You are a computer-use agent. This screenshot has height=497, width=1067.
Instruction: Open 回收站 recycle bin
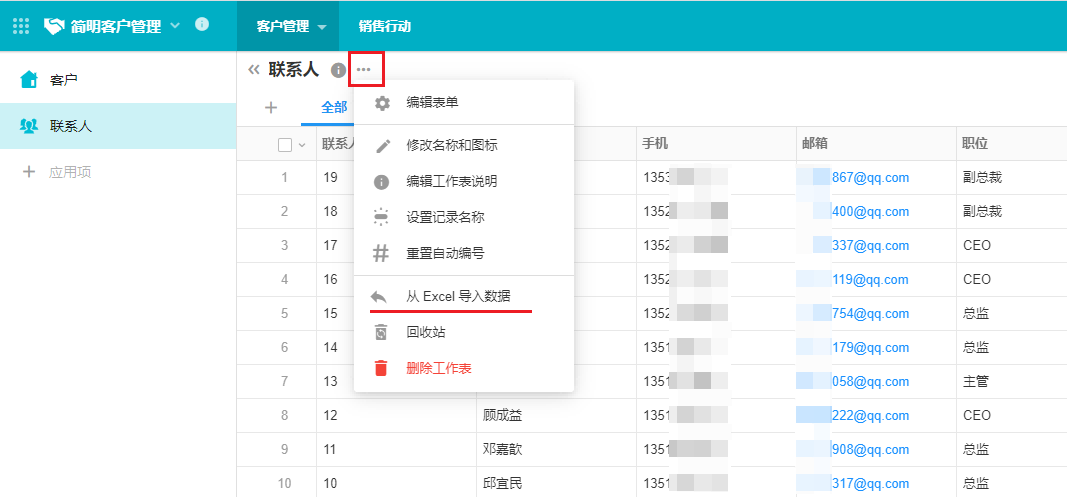point(425,332)
